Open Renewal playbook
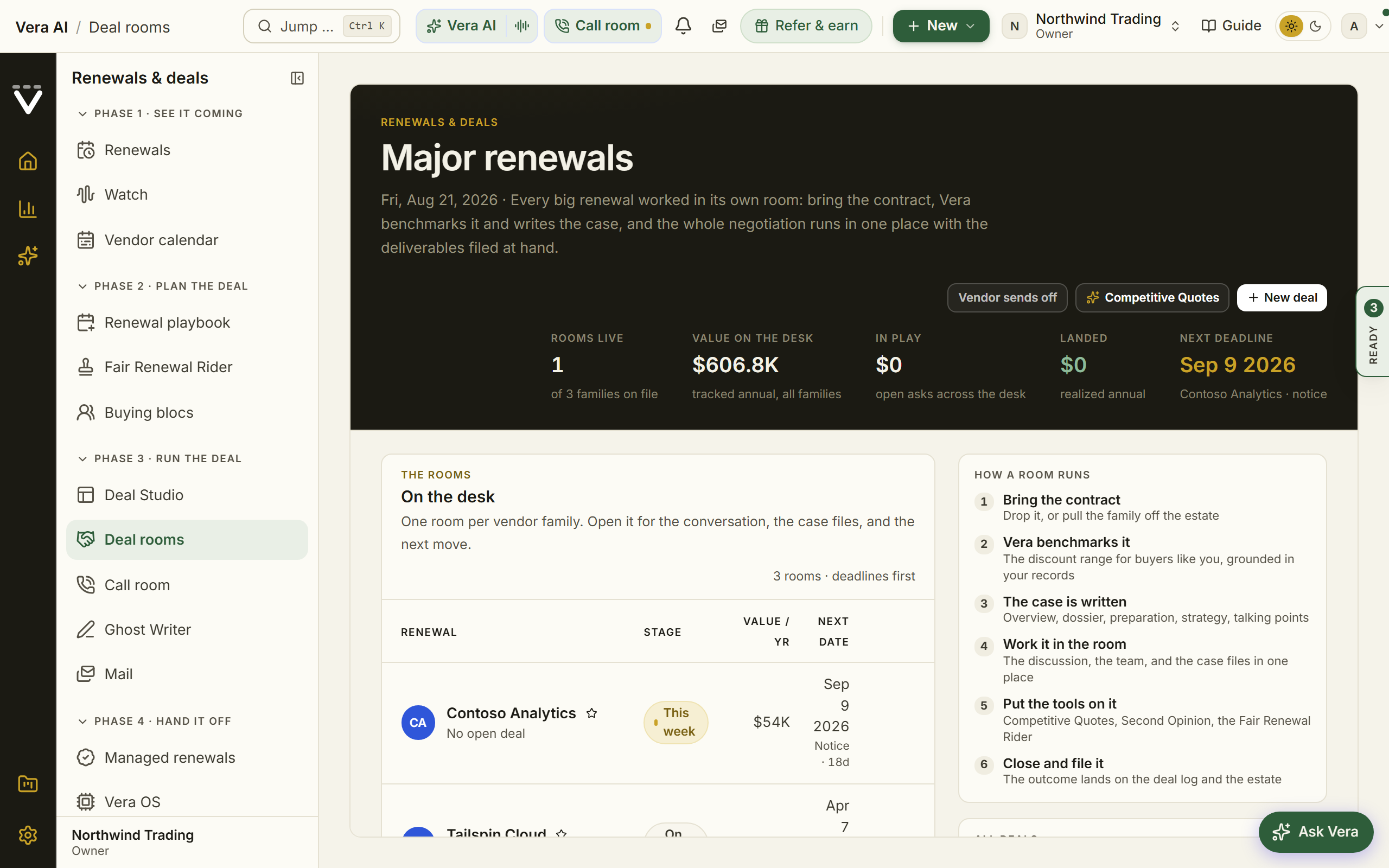Screen dimensions: 1389x868 pos(187,323)
